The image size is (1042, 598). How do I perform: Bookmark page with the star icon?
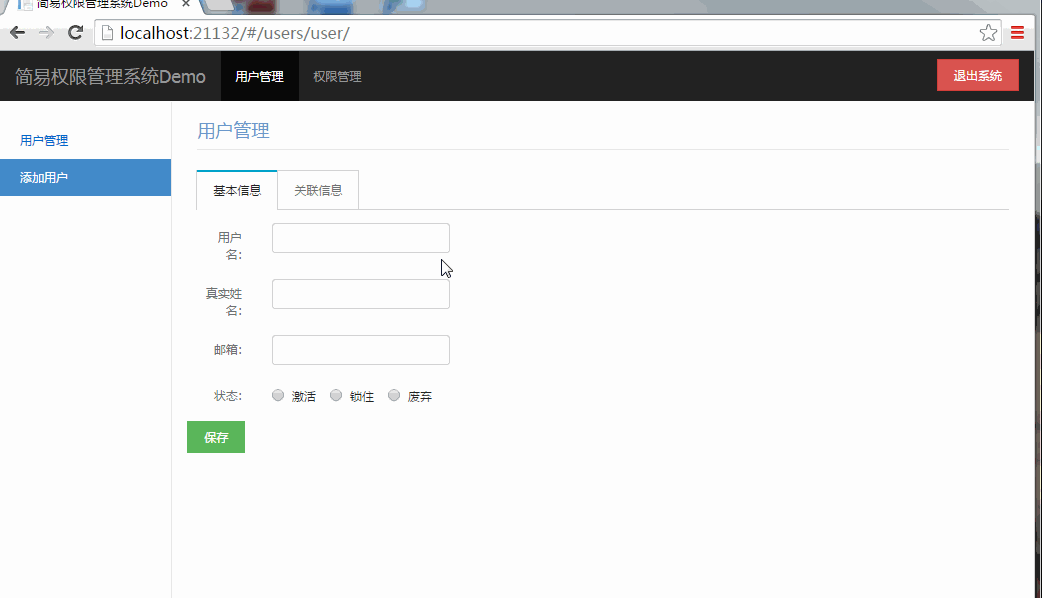[988, 33]
